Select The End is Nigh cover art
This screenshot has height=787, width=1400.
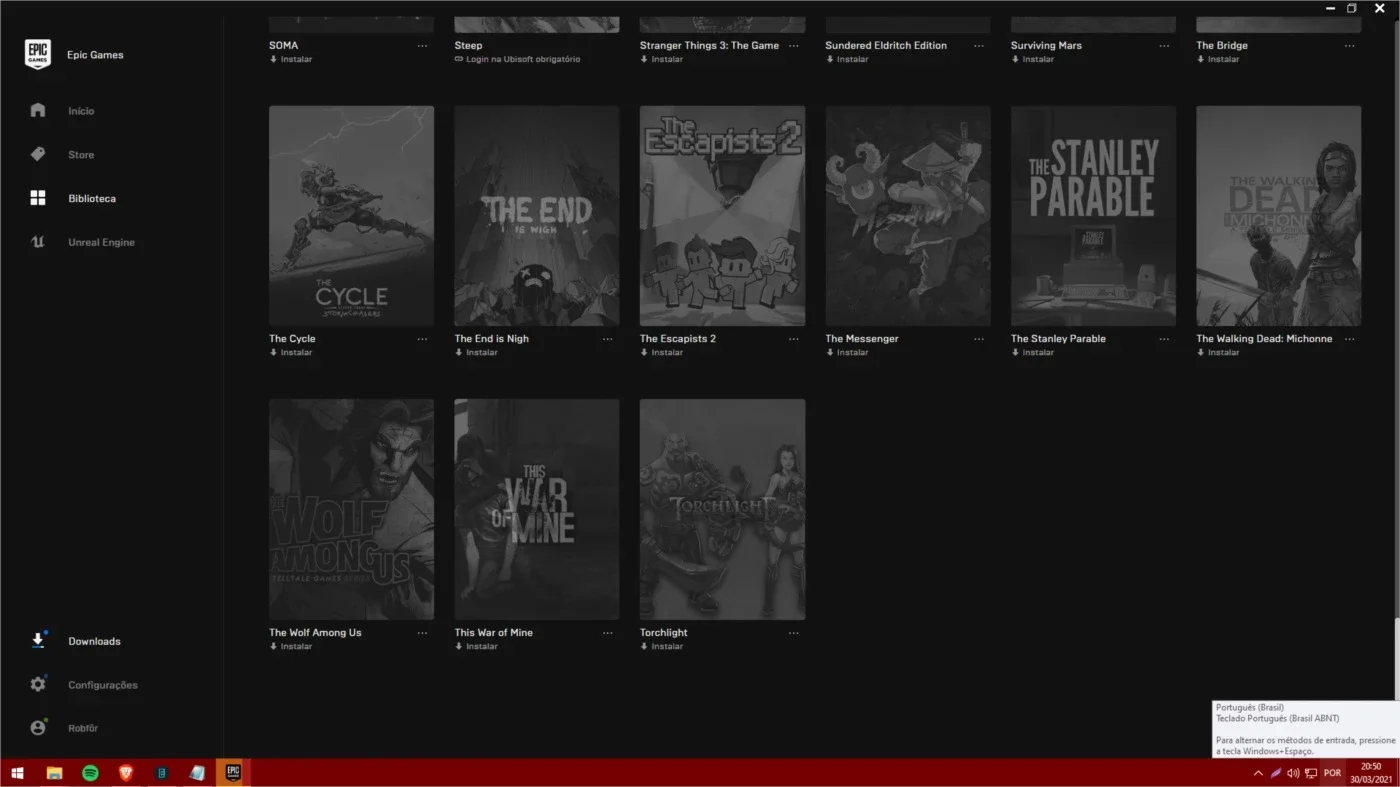537,216
